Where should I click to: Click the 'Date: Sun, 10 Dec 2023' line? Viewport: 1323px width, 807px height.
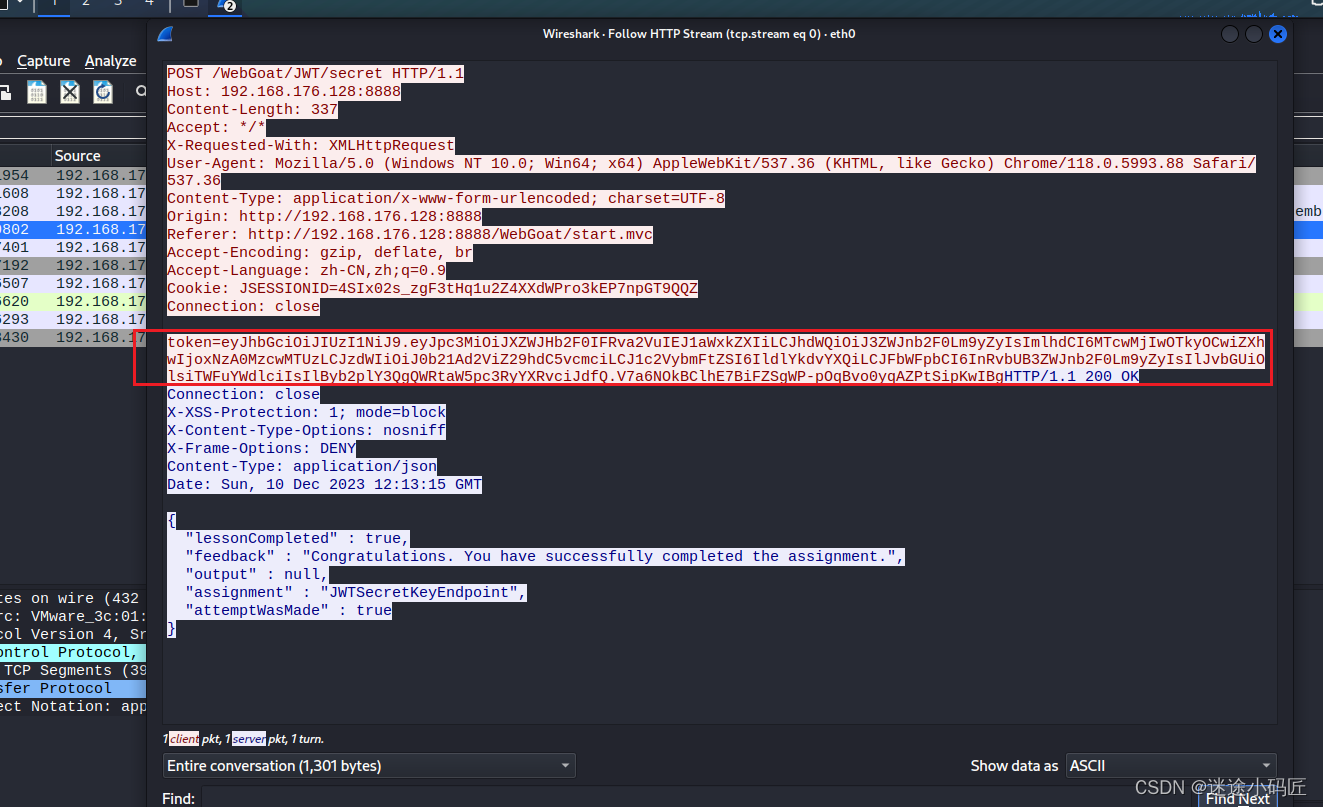click(x=324, y=485)
